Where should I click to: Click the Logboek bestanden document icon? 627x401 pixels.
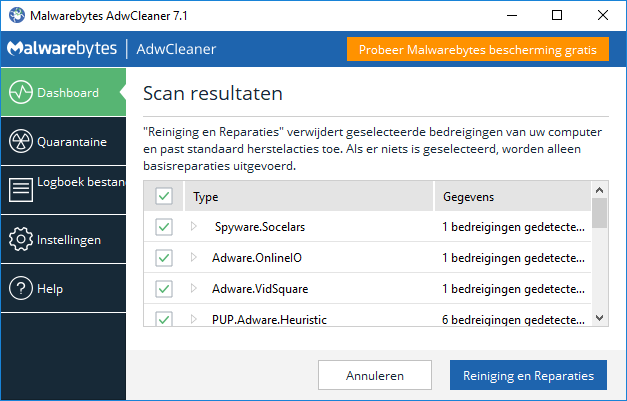tap(21, 190)
